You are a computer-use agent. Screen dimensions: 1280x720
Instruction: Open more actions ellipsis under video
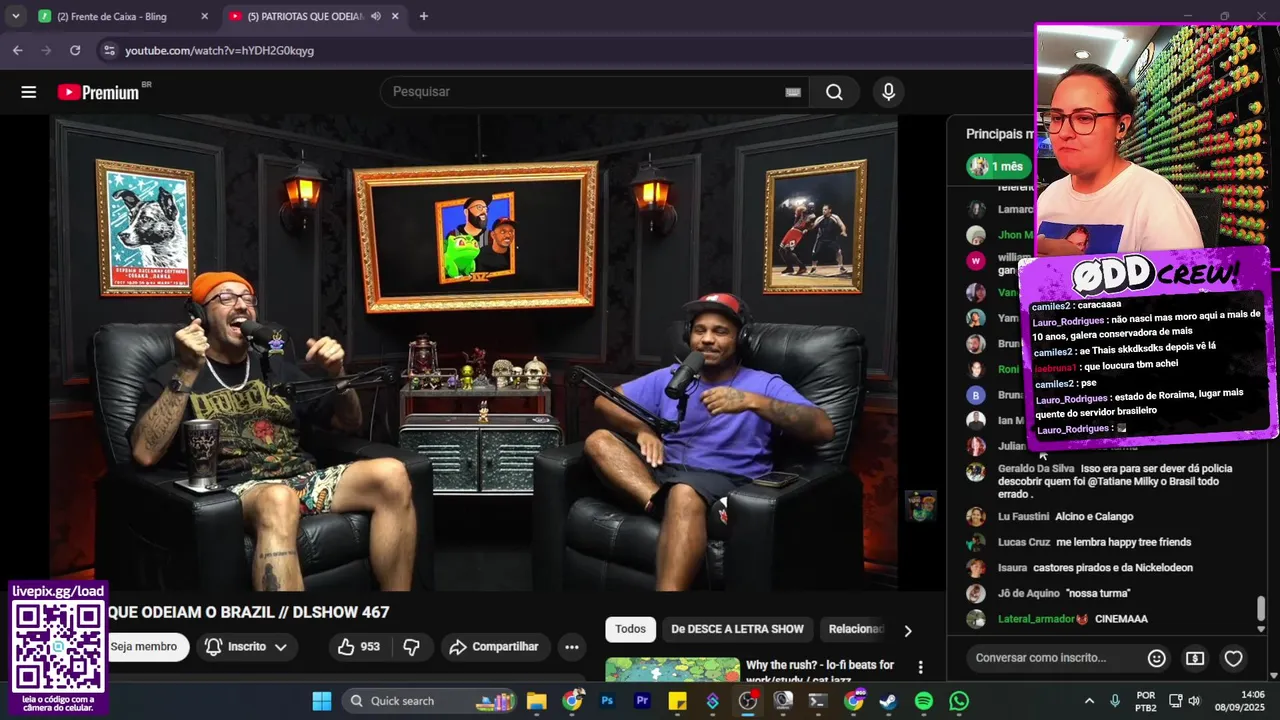(572, 647)
